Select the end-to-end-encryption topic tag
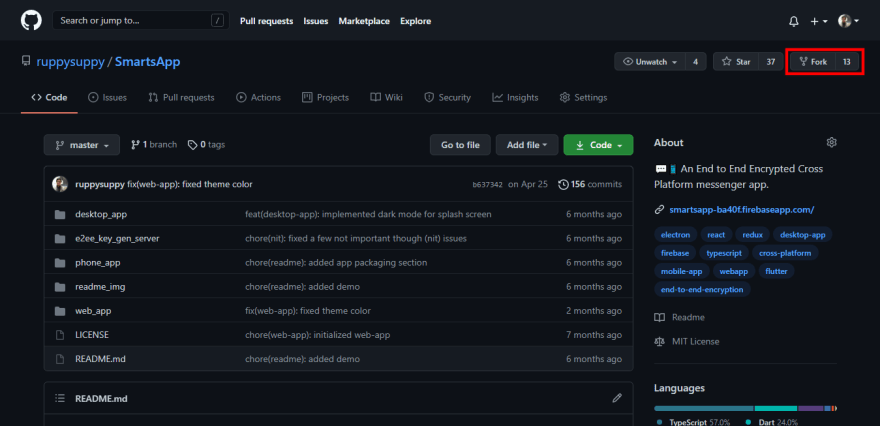The image size is (880, 426). pyautogui.click(x=702, y=290)
